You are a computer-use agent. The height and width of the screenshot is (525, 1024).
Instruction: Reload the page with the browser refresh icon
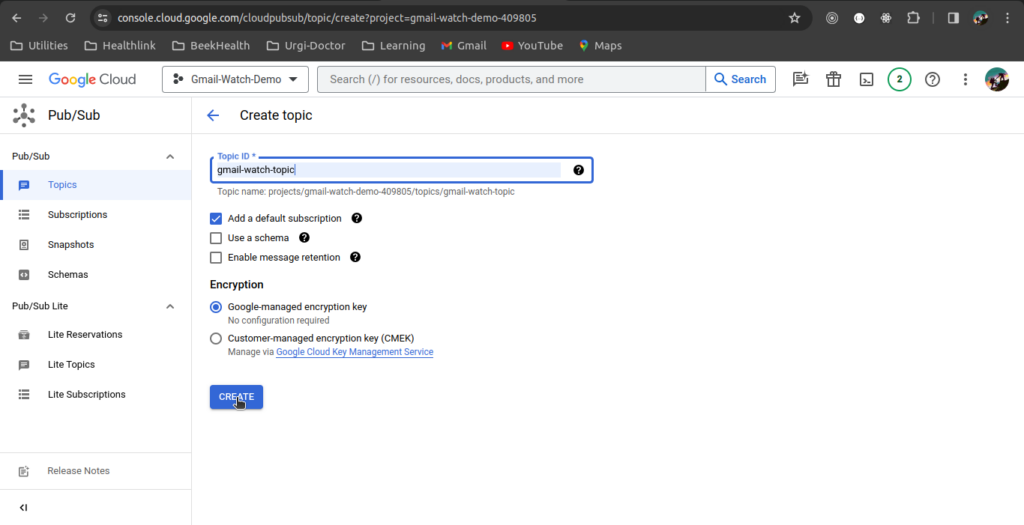pyautogui.click(x=71, y=18)
